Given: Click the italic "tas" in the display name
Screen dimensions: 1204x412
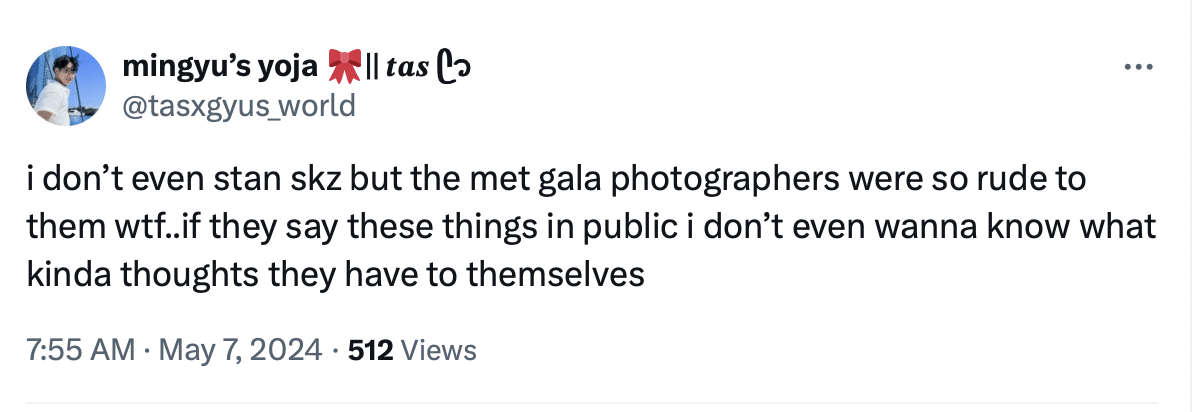Looking at the screenshot, I should [x=407, y=69].
